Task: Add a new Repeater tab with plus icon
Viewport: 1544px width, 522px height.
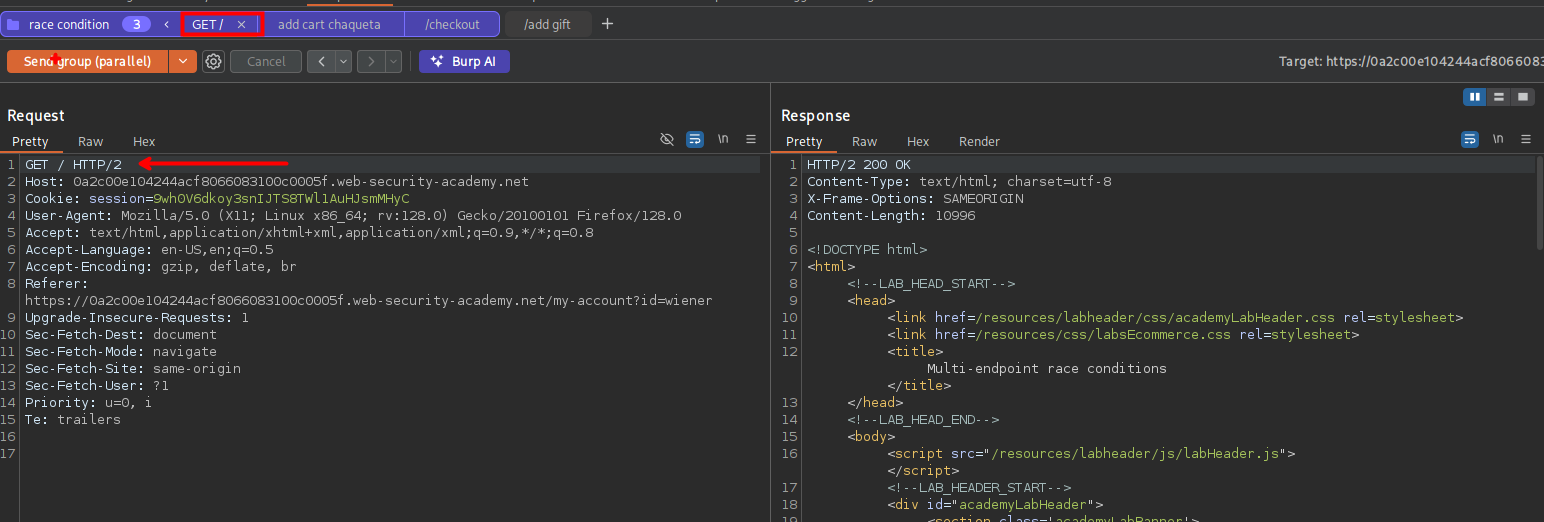Action: 607,24
